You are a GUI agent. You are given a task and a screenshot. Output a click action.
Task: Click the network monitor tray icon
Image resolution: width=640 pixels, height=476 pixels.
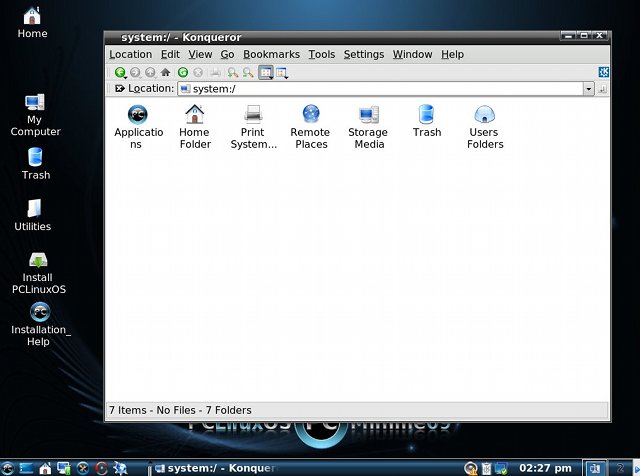[x=501, y=468]
